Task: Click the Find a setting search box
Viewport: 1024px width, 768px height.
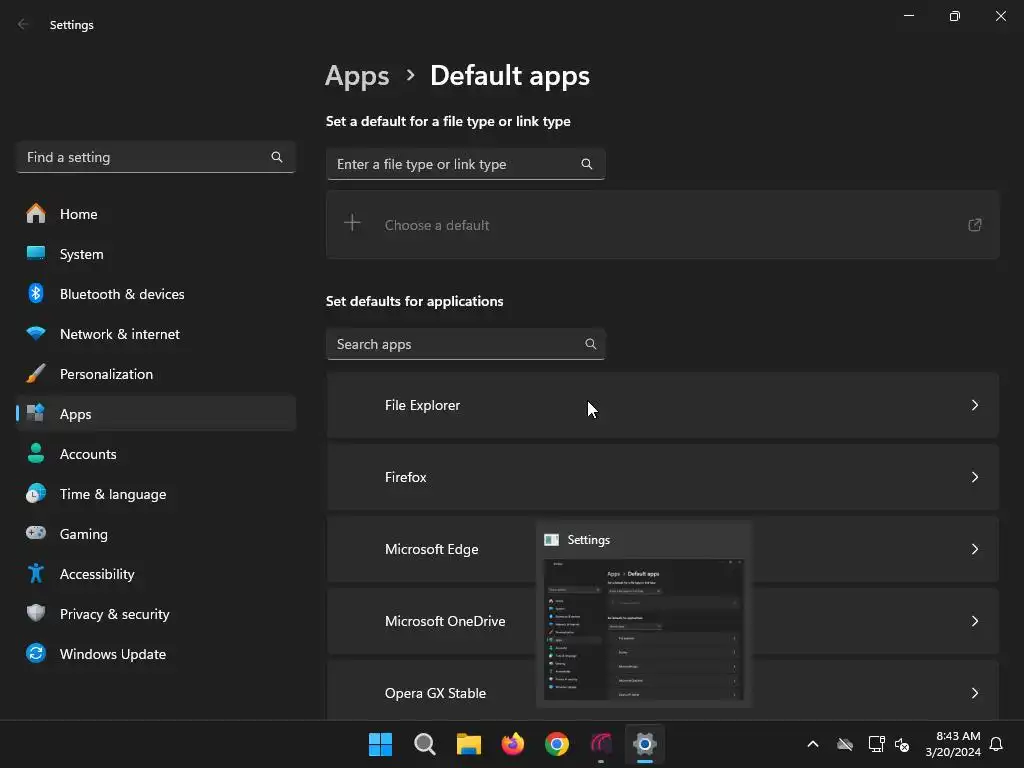Action: point(155,157)
